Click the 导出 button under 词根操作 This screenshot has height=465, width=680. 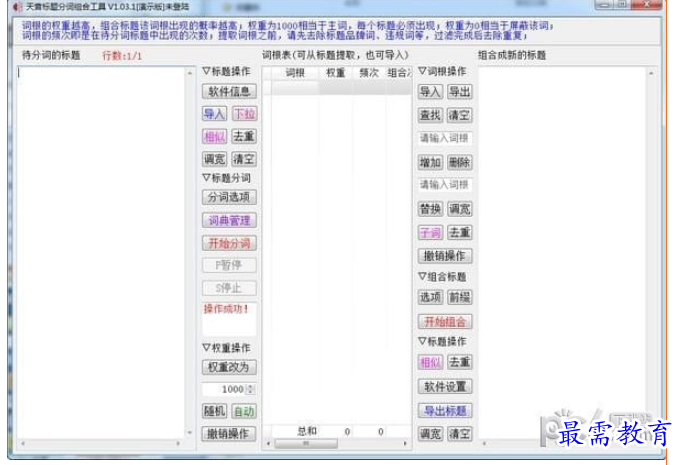pos(460,92)
